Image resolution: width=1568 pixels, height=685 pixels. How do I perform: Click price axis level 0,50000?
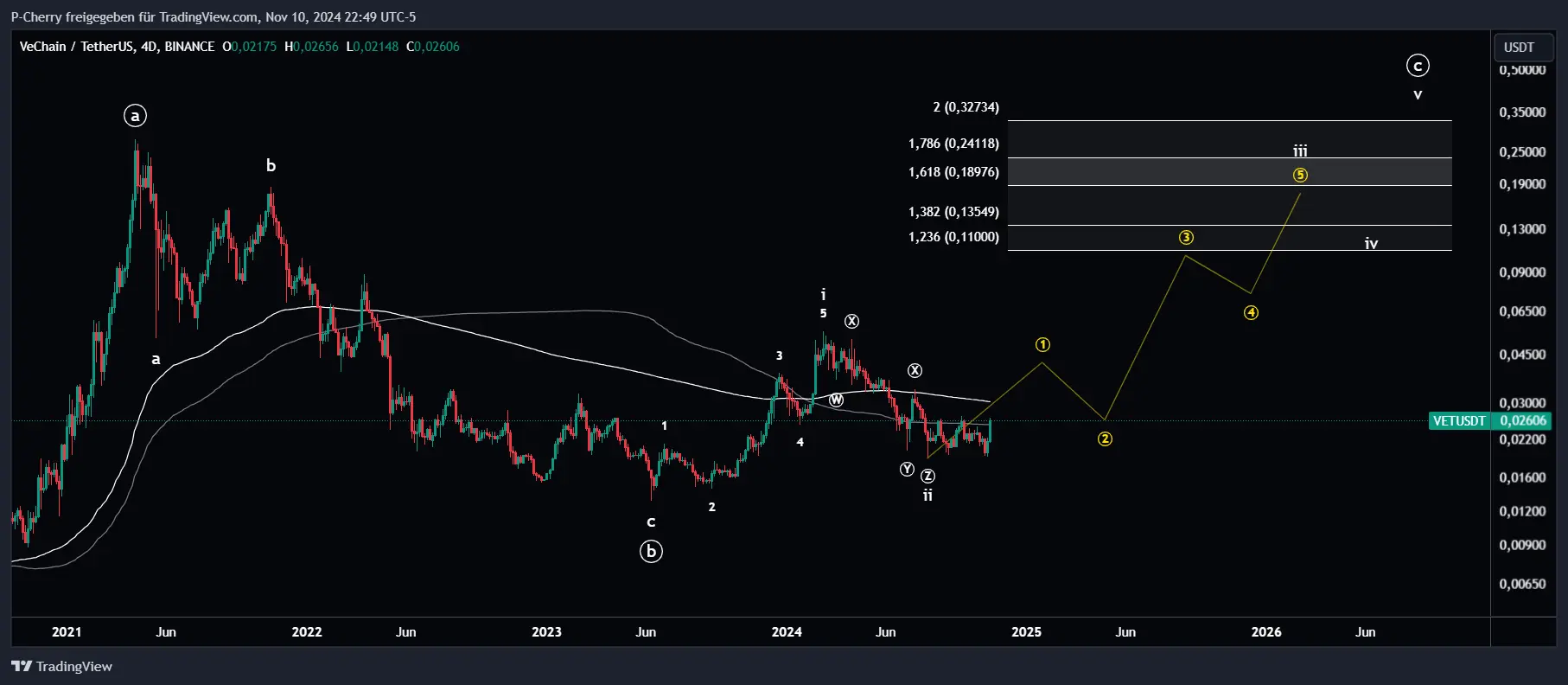[1522, 70]
